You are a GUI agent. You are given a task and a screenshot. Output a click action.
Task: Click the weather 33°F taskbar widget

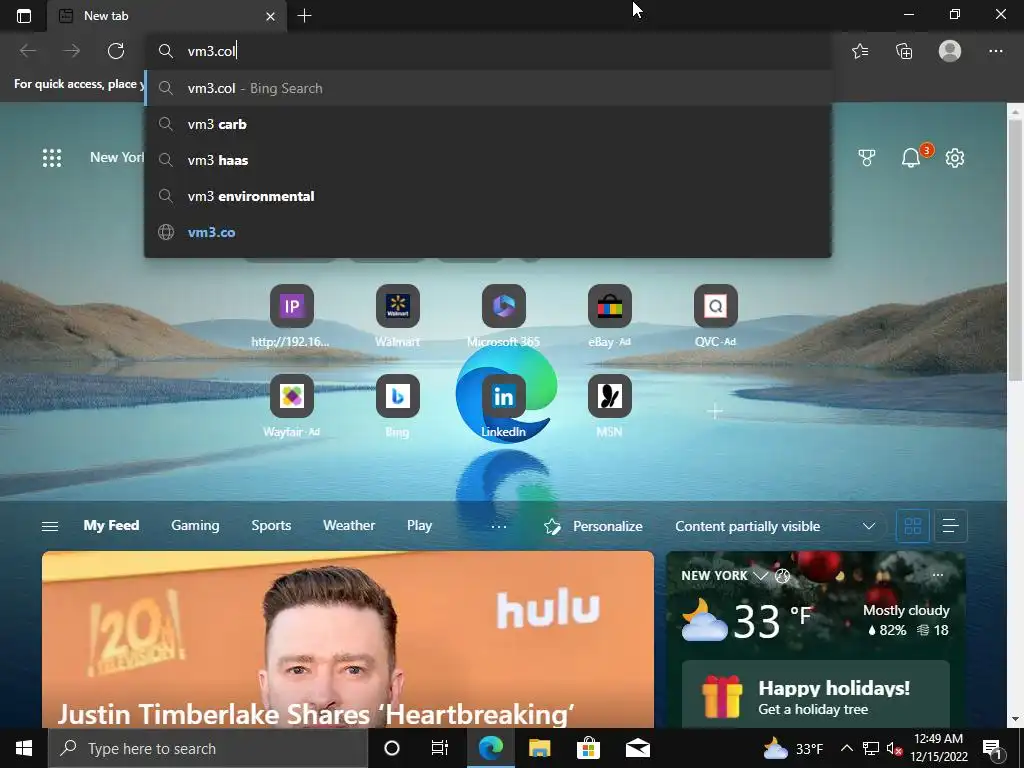coord(793,748)
